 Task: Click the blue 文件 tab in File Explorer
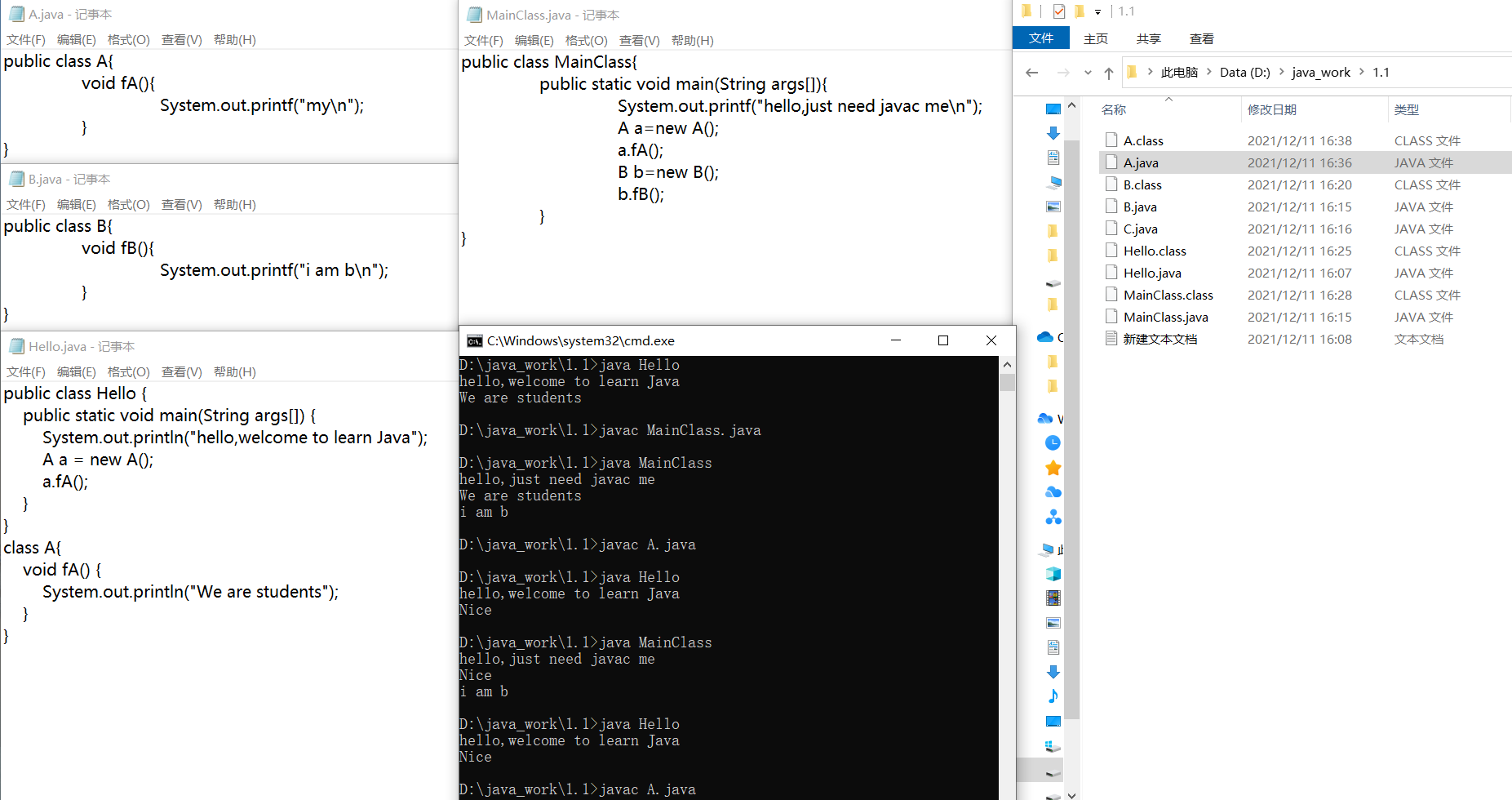coord(1041,38)
